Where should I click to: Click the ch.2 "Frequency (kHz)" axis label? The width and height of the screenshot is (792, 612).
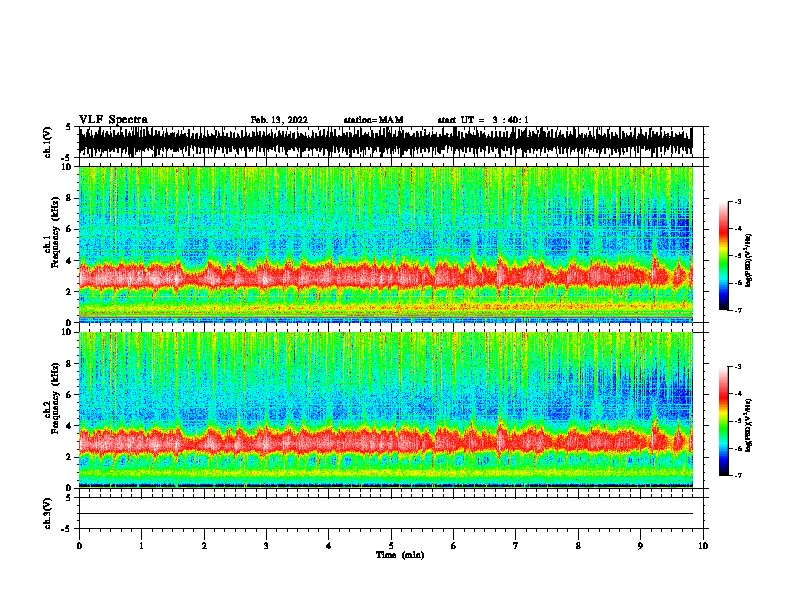pos(55,398)
